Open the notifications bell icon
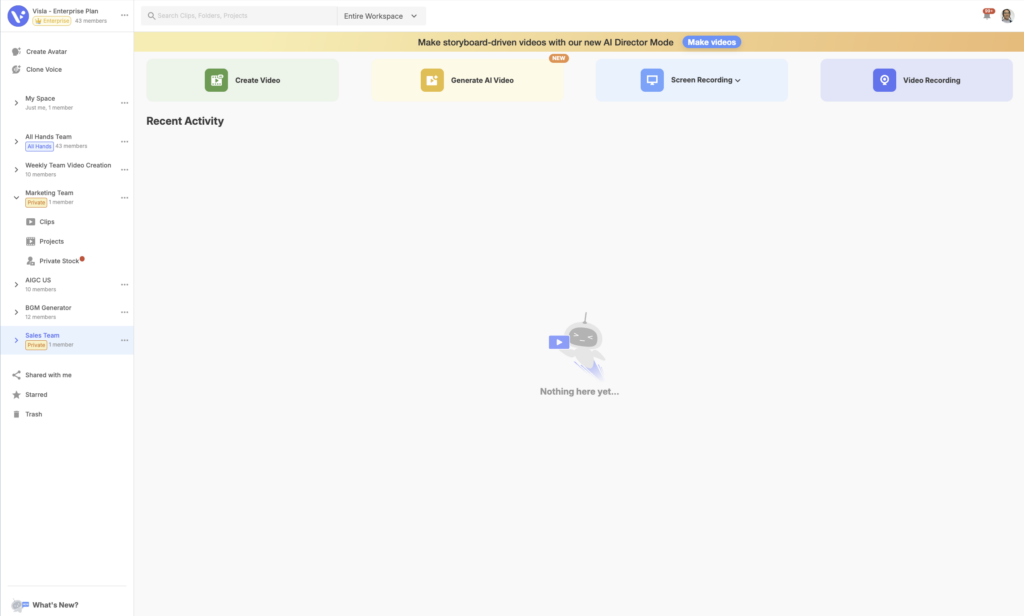 tap(987, 15)
